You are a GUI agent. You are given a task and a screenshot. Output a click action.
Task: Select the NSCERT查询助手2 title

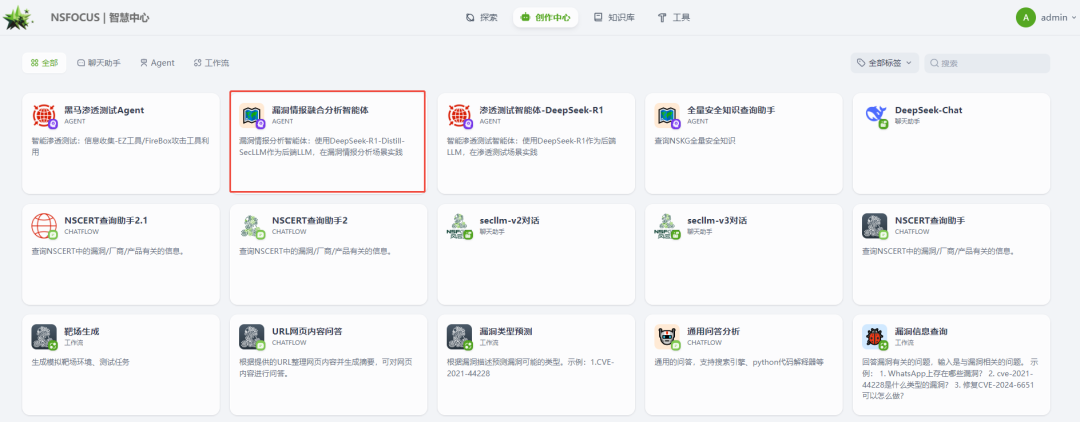click(310, 220)
